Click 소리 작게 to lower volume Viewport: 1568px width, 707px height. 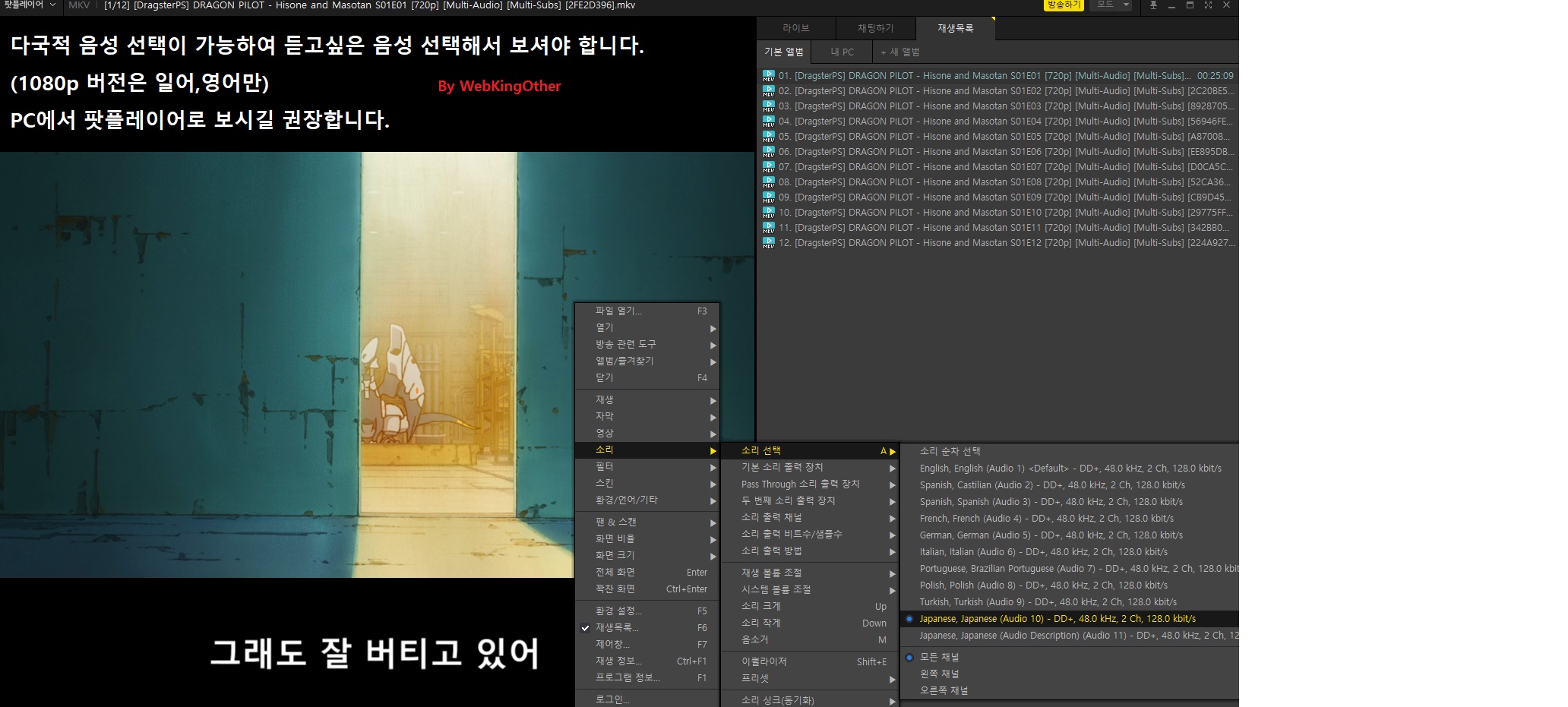point(810,623)
